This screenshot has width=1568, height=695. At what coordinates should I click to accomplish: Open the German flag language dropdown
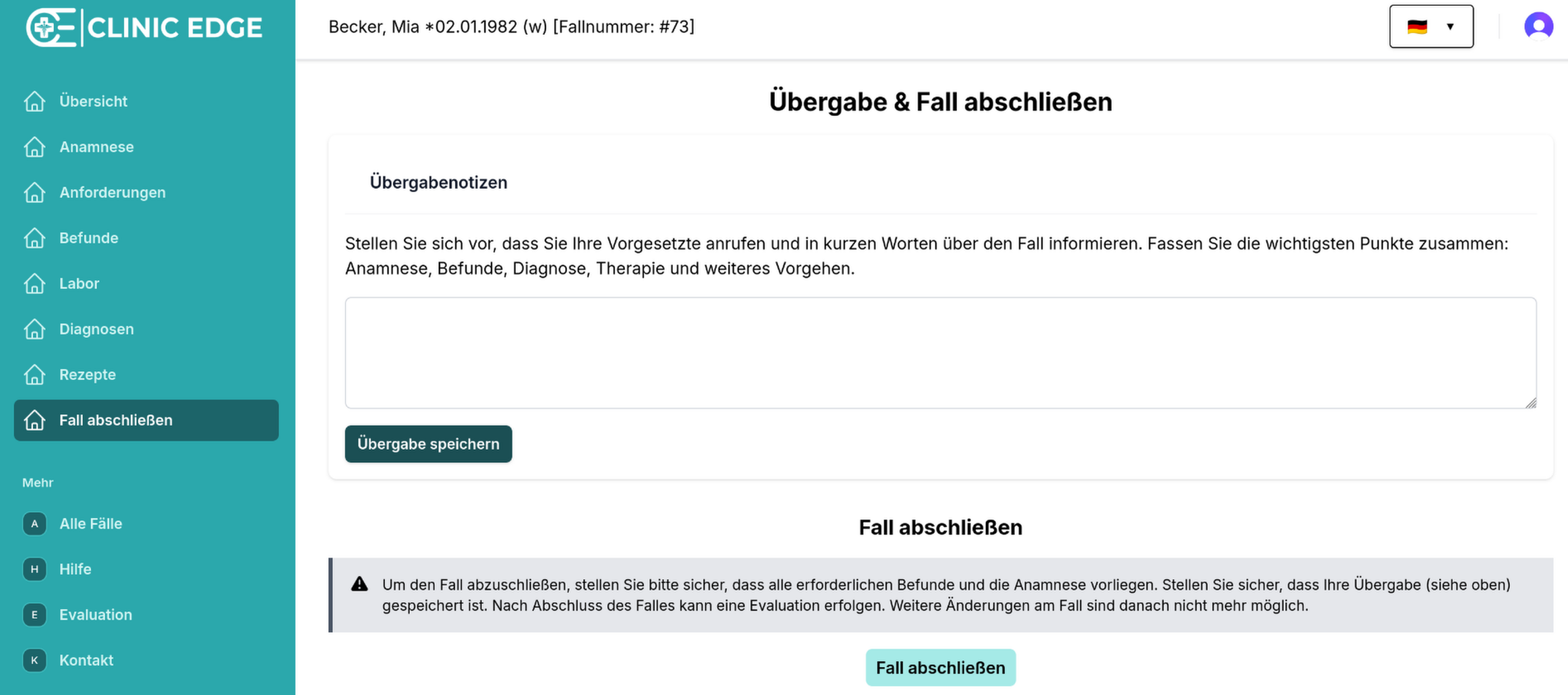[x=1431, y=27]
